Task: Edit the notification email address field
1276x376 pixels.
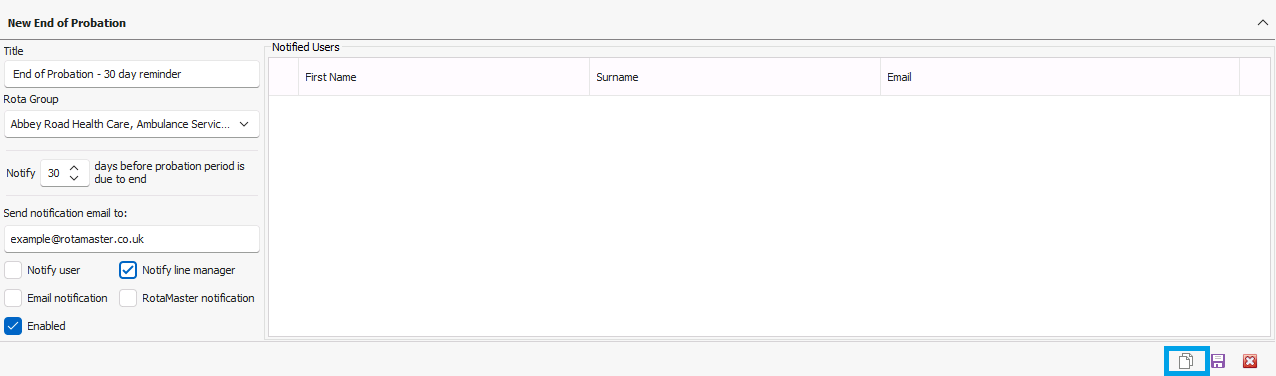Action: tap(131, 239)
